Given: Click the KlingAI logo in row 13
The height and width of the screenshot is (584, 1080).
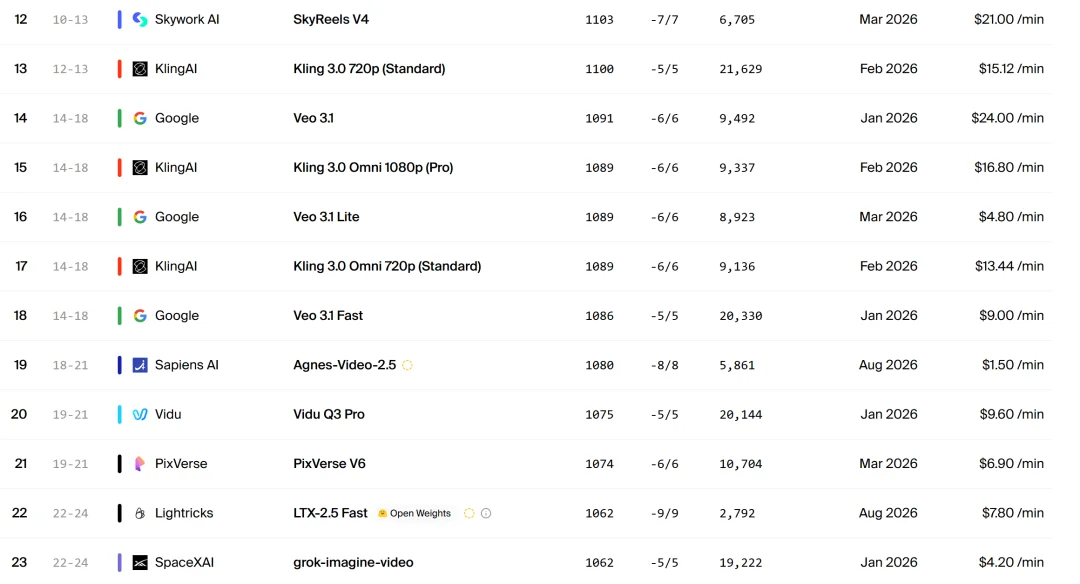Looking at the screenshot, I should pyautogui.click(x=140, y=69).
